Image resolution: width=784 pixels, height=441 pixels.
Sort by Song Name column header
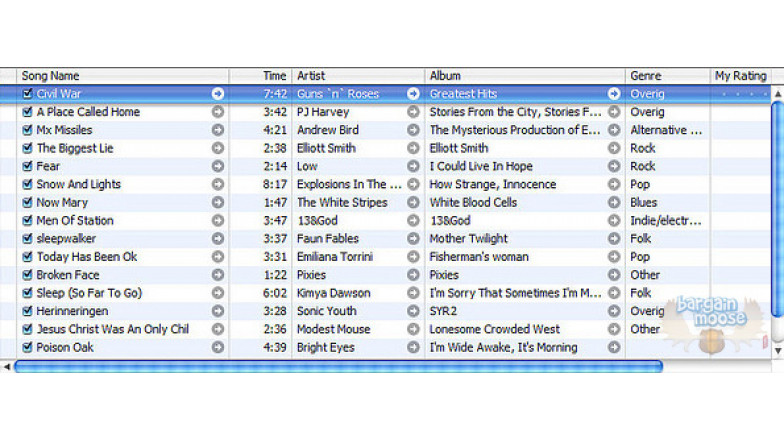[x=122, y=76]
